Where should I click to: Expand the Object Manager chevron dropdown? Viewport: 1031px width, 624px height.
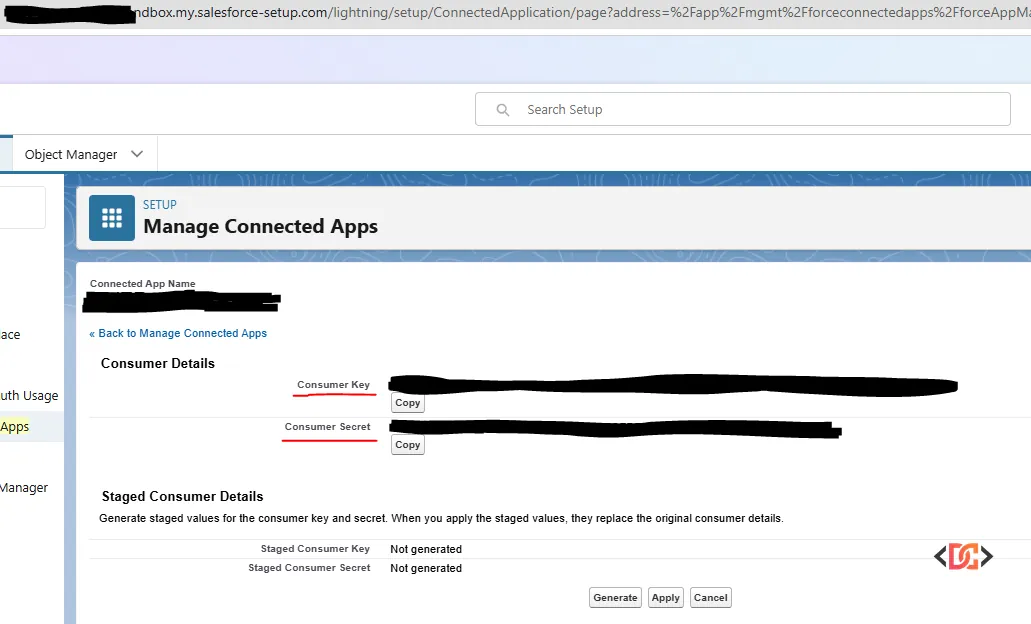click(x=137, y=154)
